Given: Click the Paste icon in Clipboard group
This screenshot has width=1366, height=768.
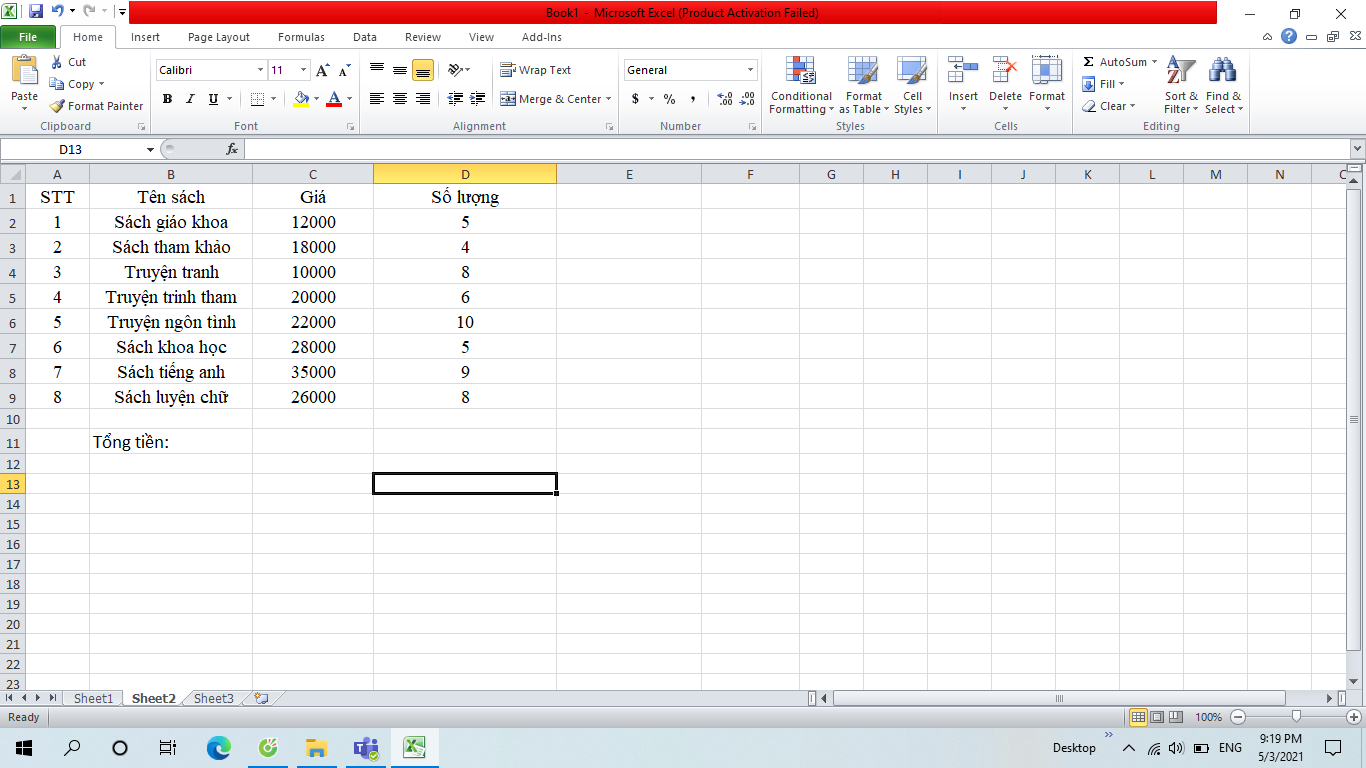Looking at the screenshot, I should pos(24,72).
